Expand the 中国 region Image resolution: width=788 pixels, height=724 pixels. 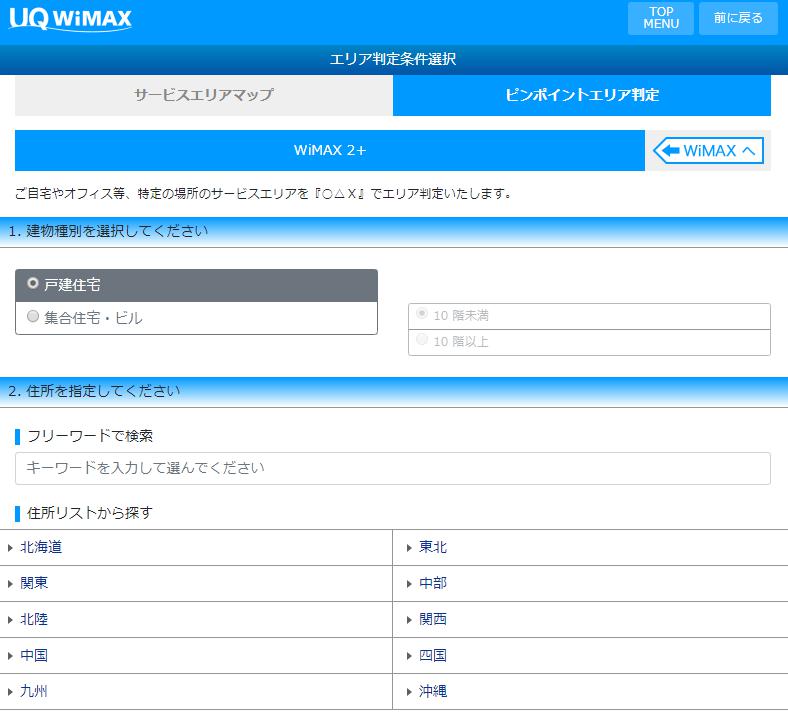pyautogui.click(x=196, y=656)
